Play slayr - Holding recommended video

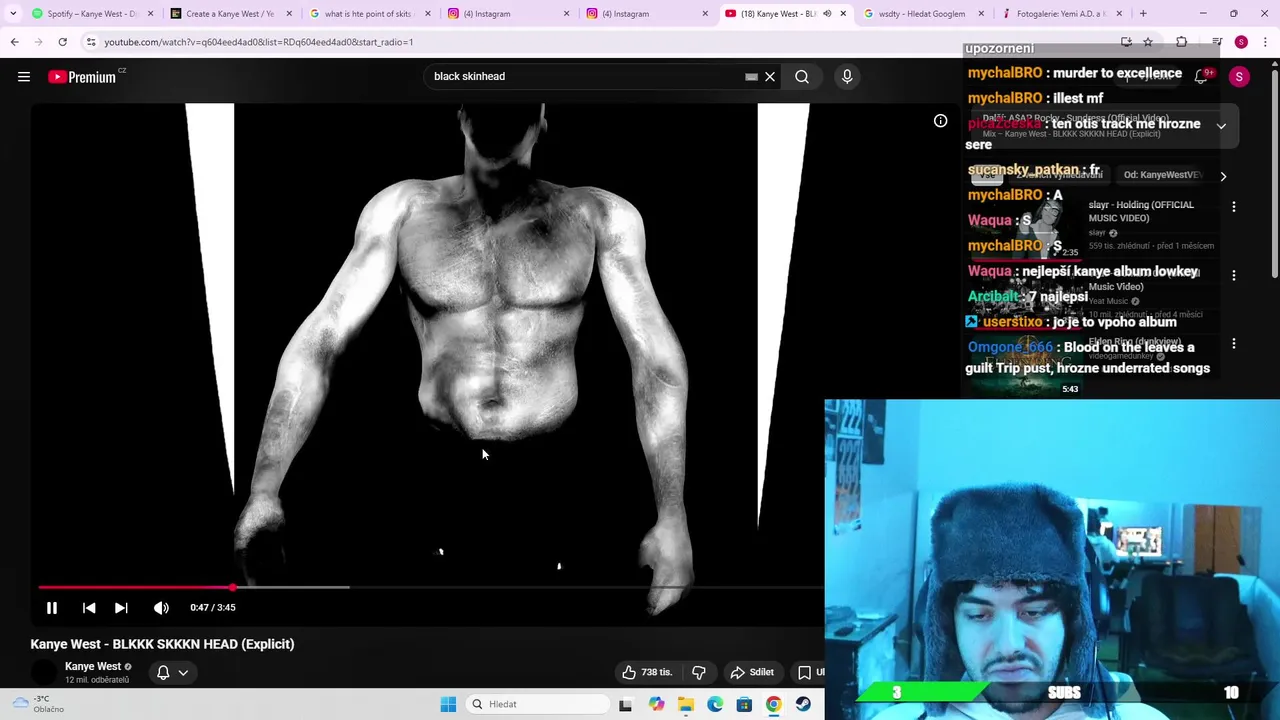pos(1140,211)
